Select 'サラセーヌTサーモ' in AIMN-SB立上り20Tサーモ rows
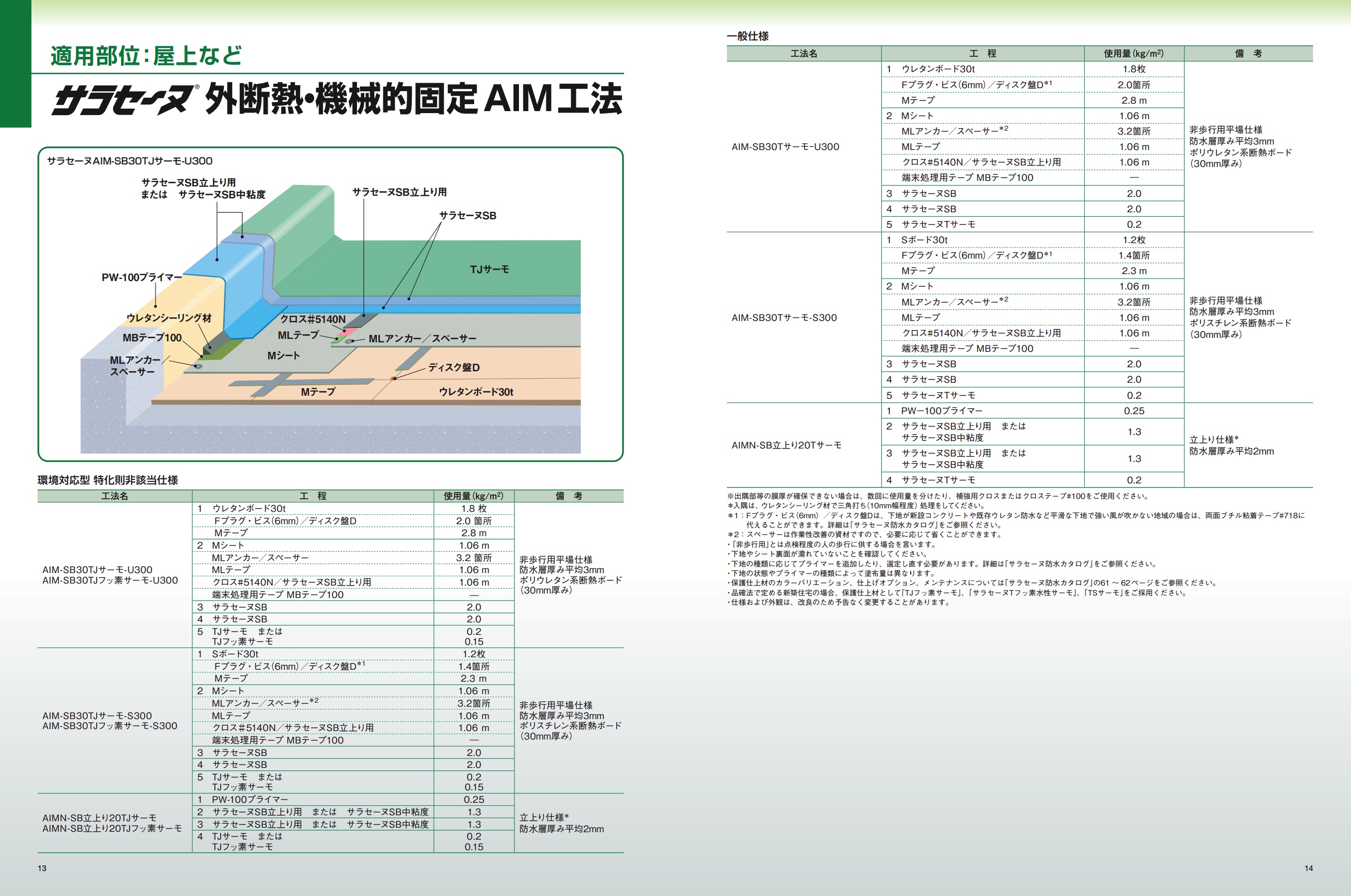Screen dimensions: 1351x896 pyautogui.click(x=938, y=480)
